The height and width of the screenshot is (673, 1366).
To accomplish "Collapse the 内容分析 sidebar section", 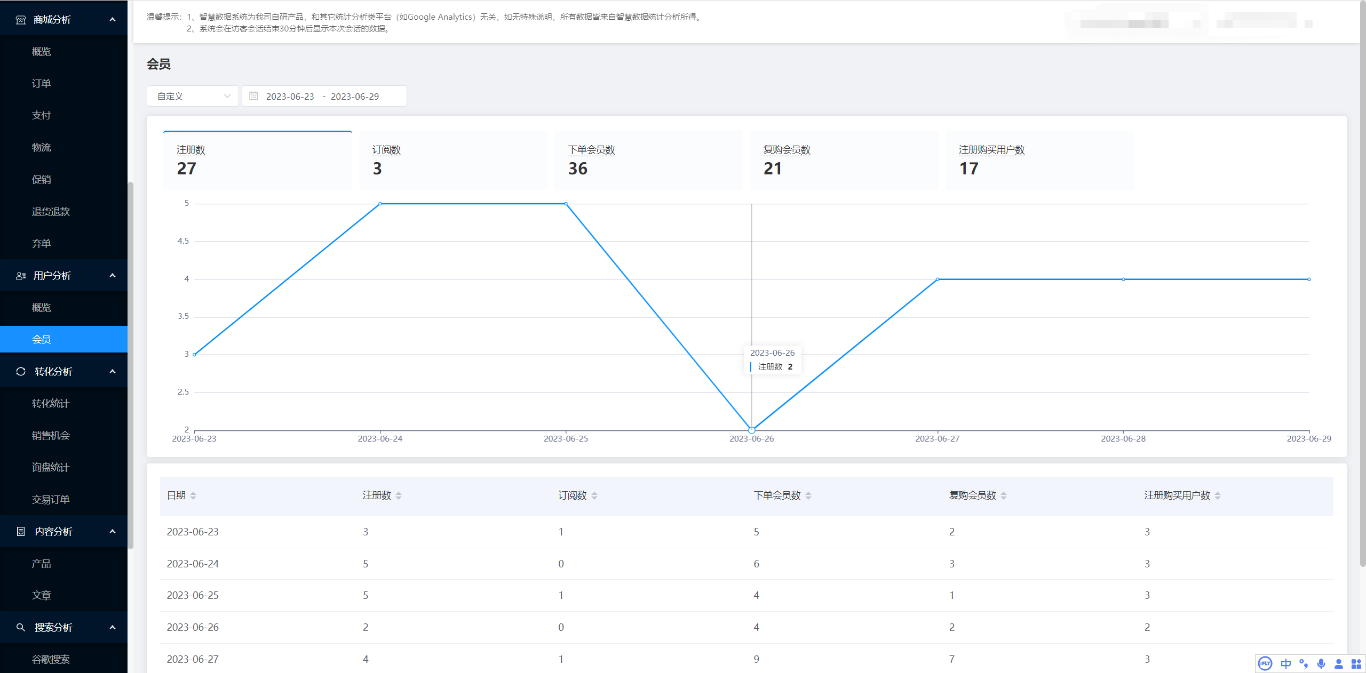I will (112, 531).
